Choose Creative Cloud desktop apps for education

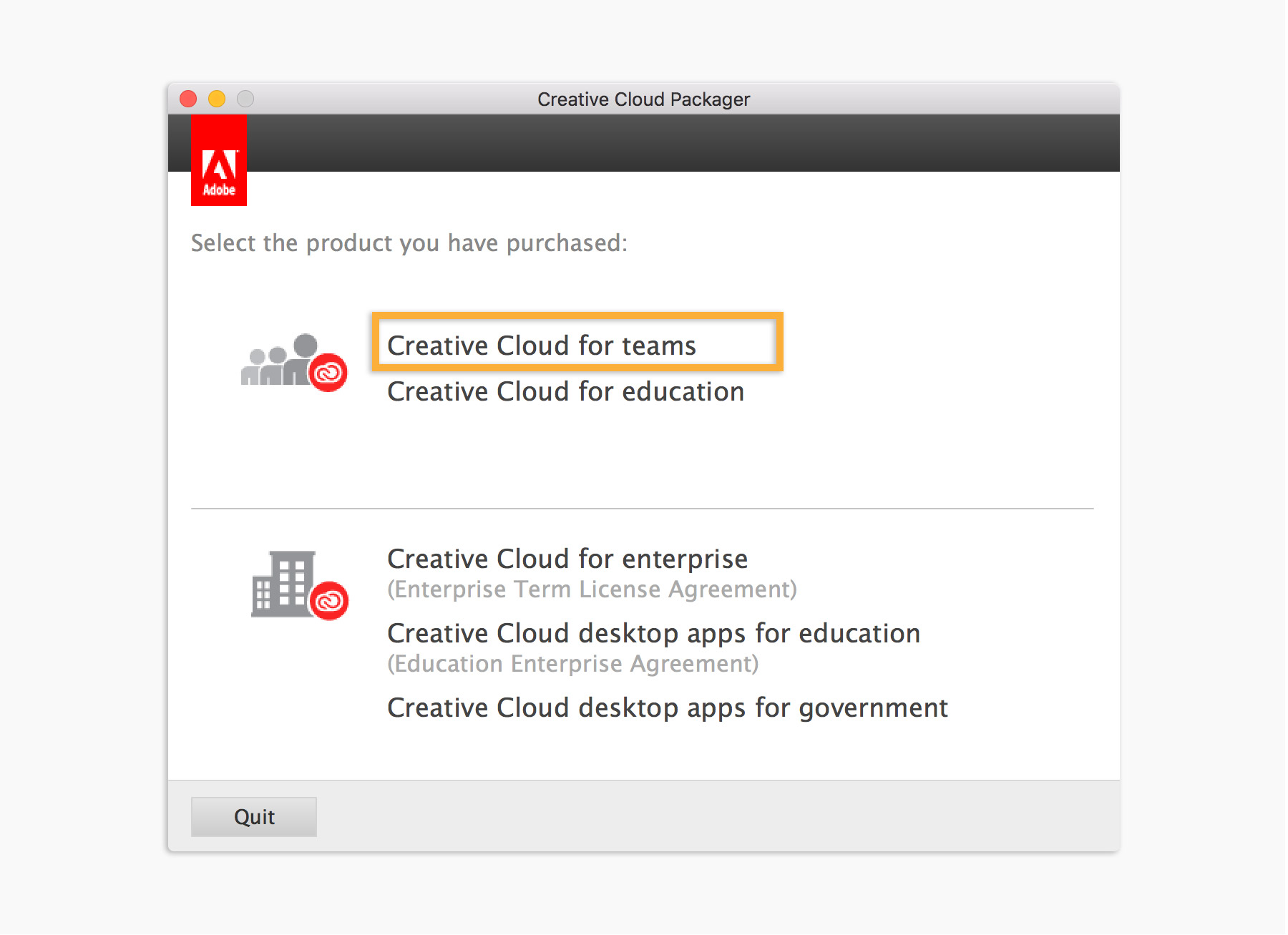click(653, 634)
